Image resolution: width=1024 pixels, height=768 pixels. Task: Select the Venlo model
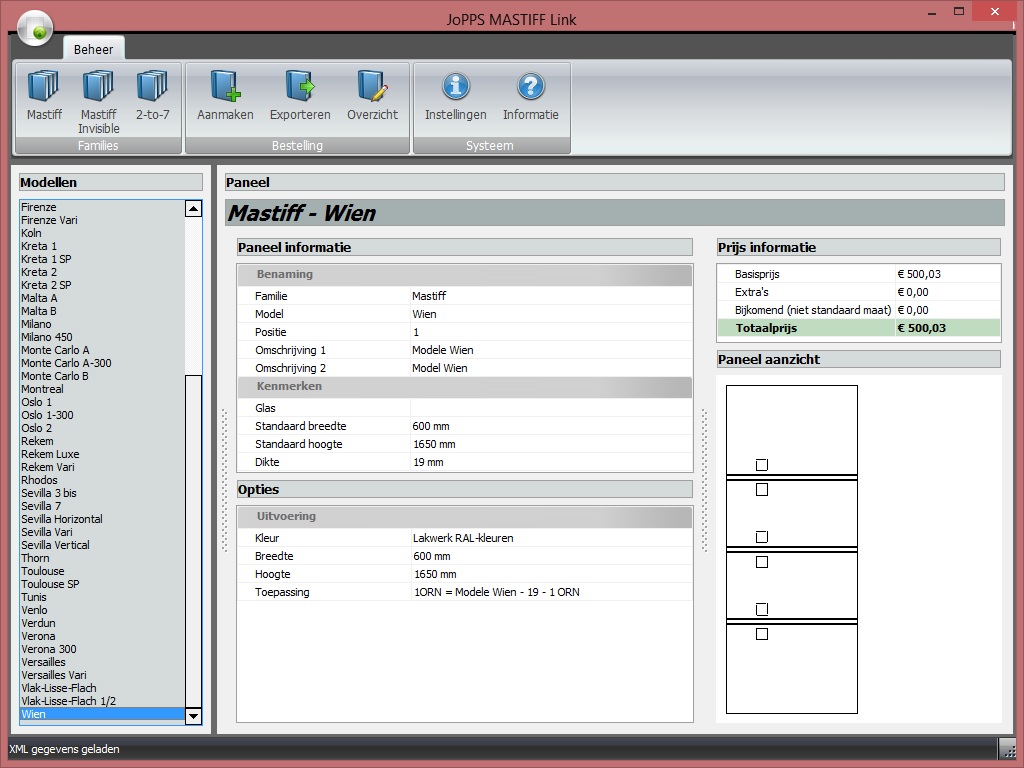click(x=102, y=610)
